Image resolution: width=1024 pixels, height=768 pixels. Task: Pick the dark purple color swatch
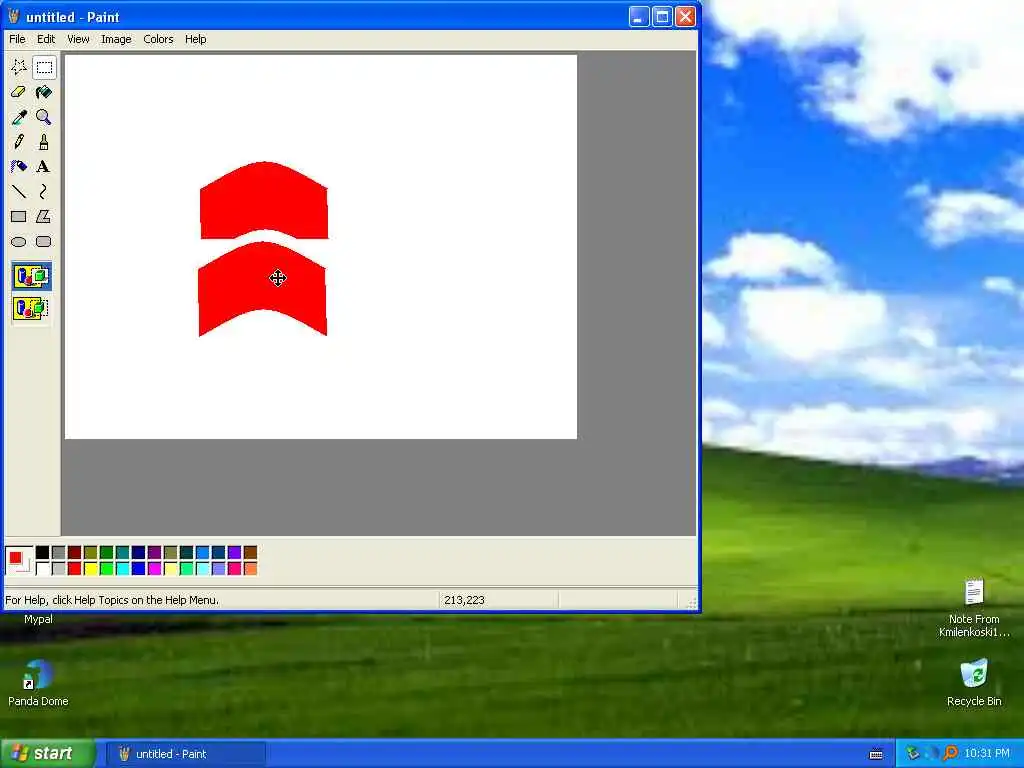155,553
